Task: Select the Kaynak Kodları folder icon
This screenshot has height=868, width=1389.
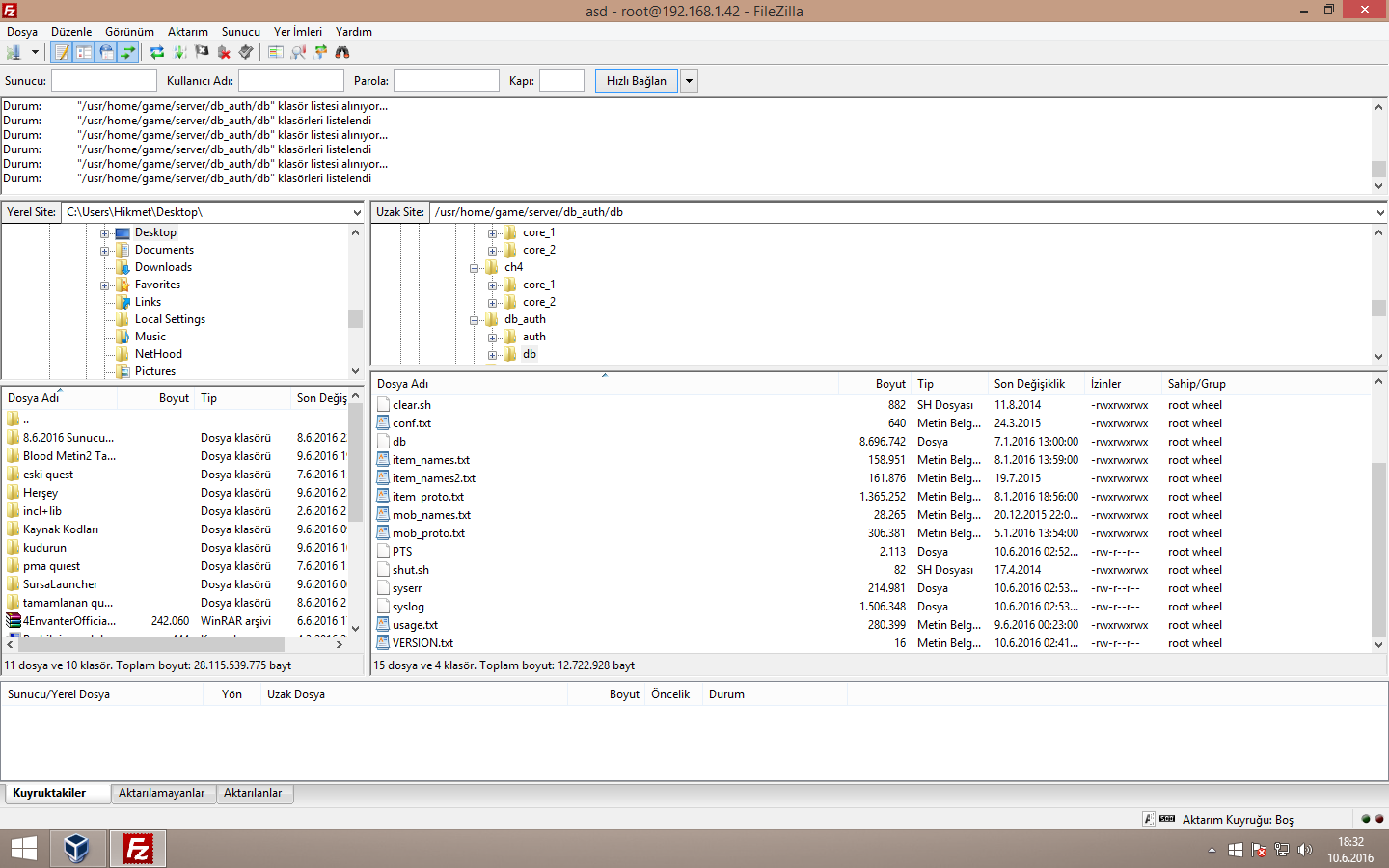Action: [14, 529]
